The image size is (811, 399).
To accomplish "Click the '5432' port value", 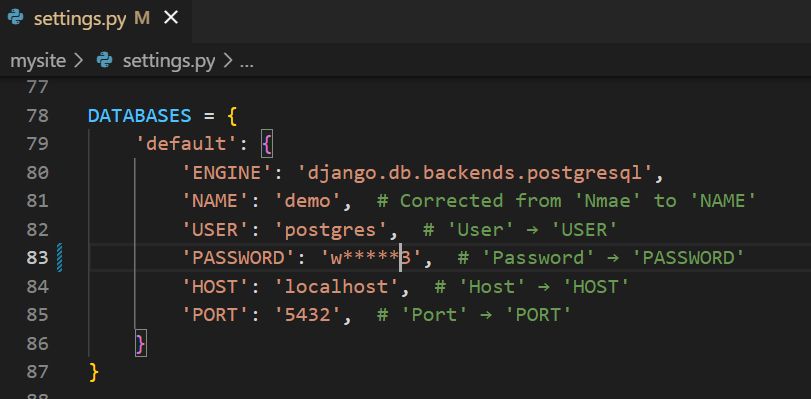I will 307,315.
